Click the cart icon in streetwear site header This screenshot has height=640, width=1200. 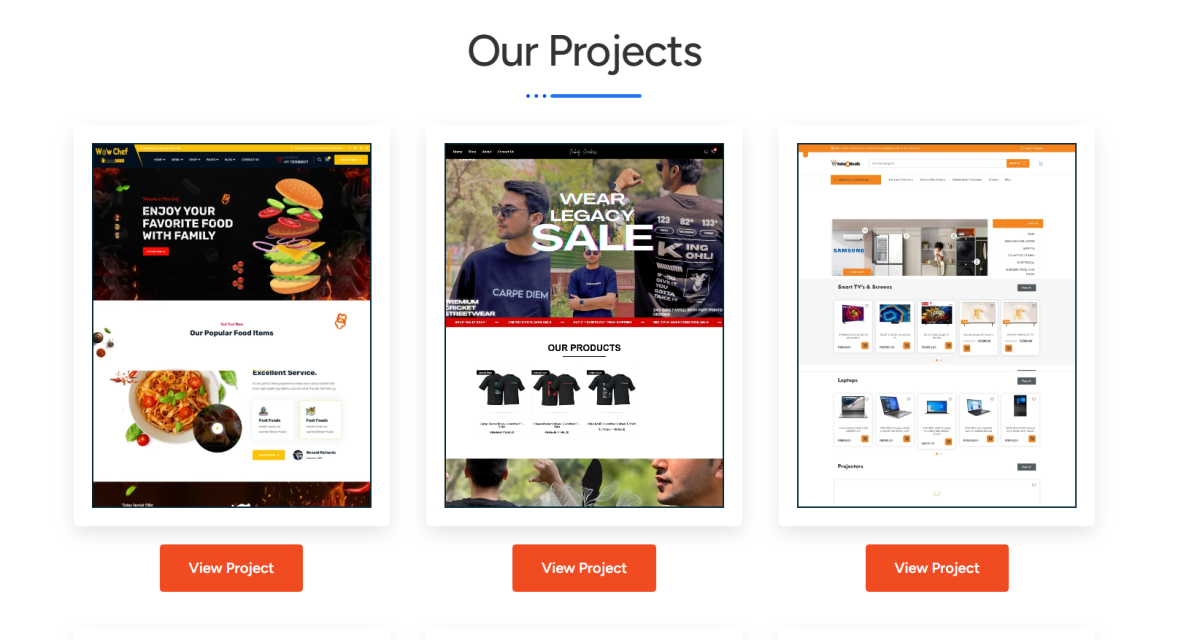(x=714, y=151)
